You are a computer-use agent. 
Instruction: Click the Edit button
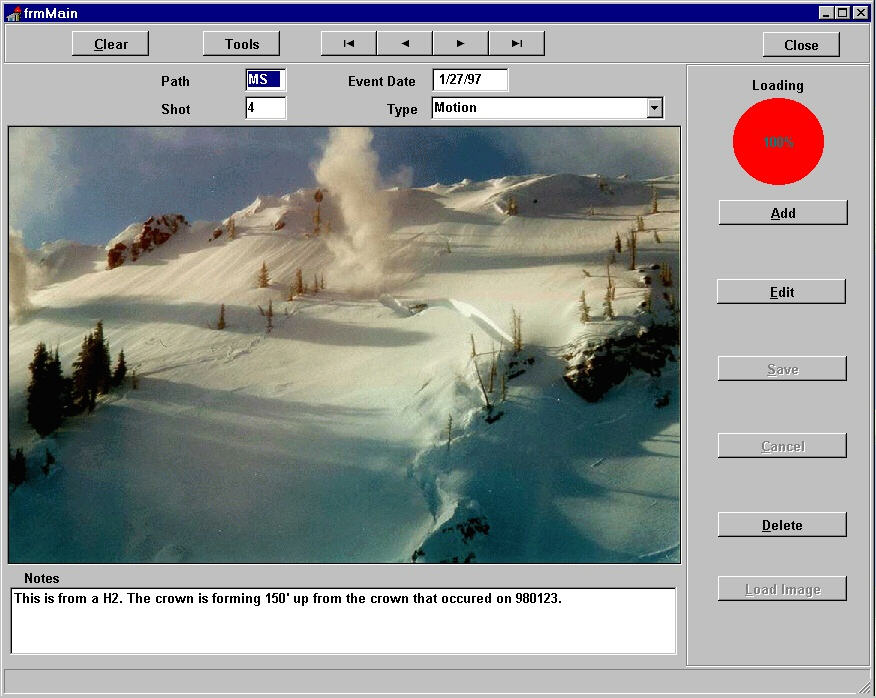781,292
